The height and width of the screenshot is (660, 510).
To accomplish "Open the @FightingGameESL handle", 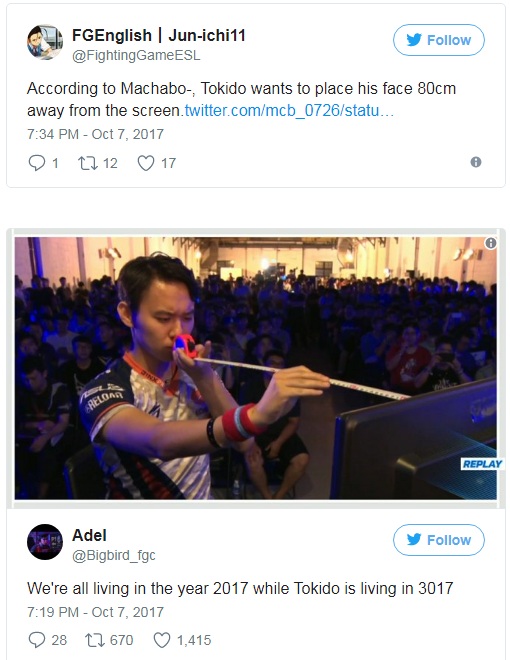I will click(136, 56).
